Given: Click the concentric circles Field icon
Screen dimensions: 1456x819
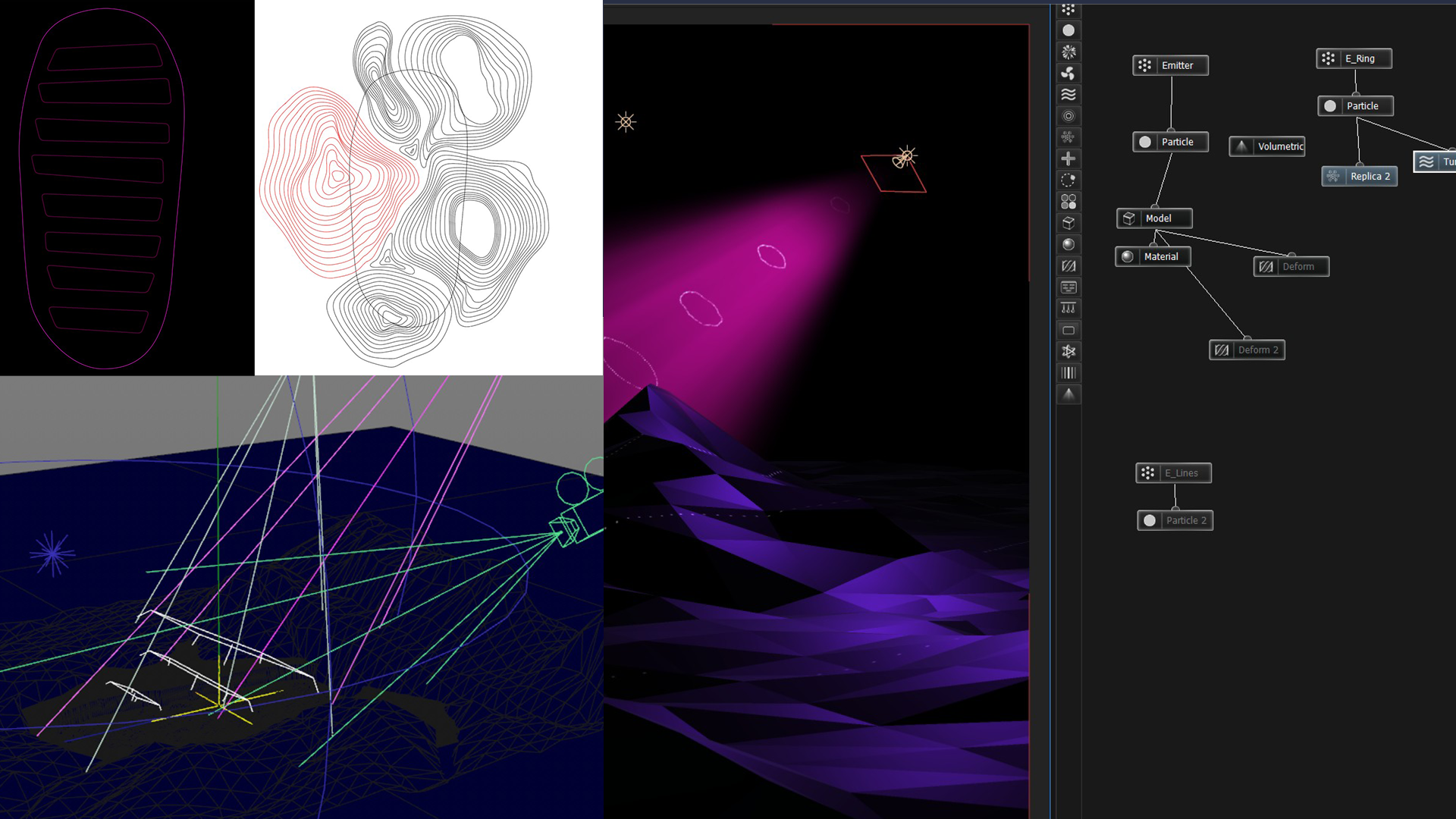Looking at the screenshot, I should (1068, 116).
